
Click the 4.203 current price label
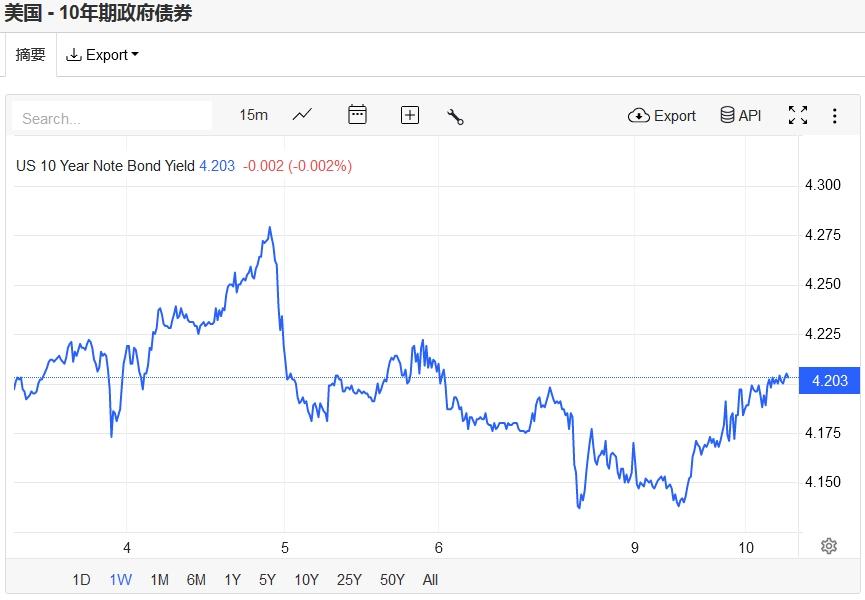[x=830, y=380]
